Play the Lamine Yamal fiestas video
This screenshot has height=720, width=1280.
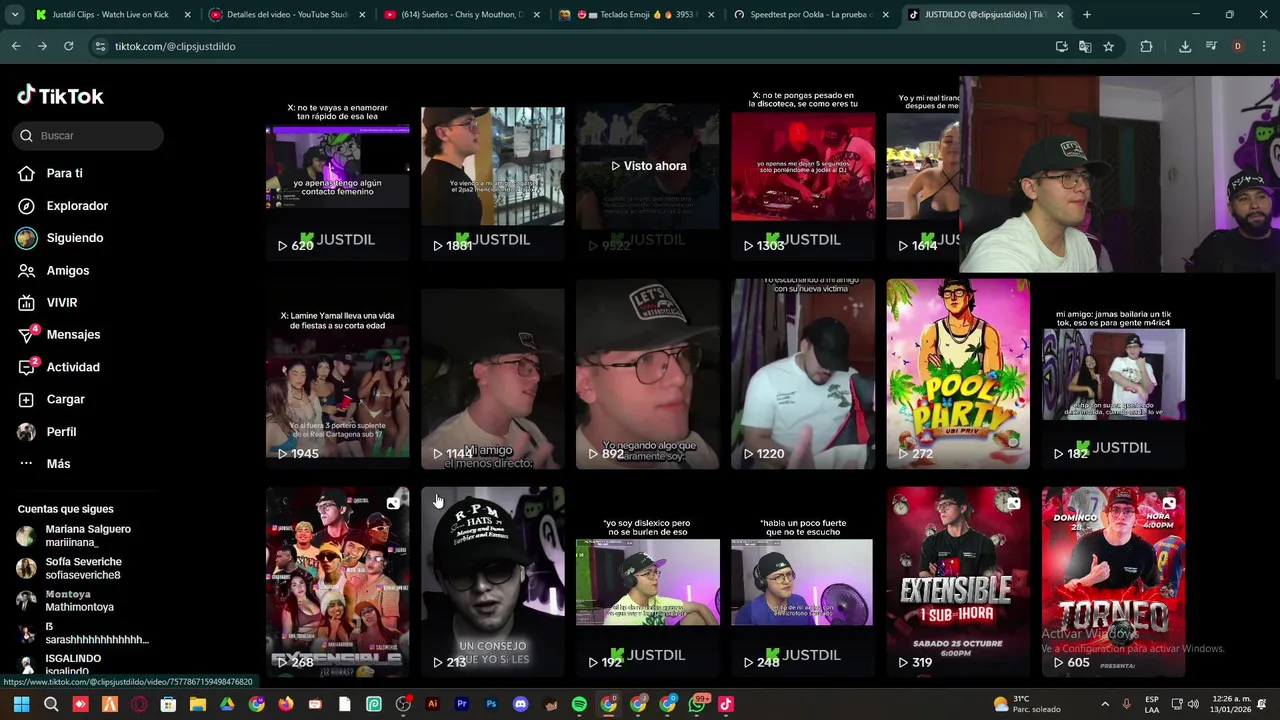click(337, 374)
